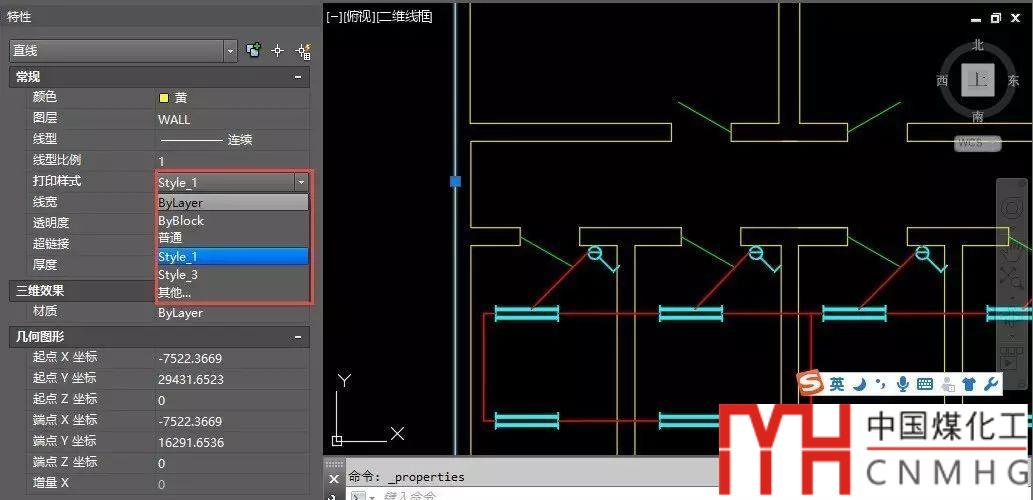Click the Select Objects crosshair icon

(x=278, y=50)
